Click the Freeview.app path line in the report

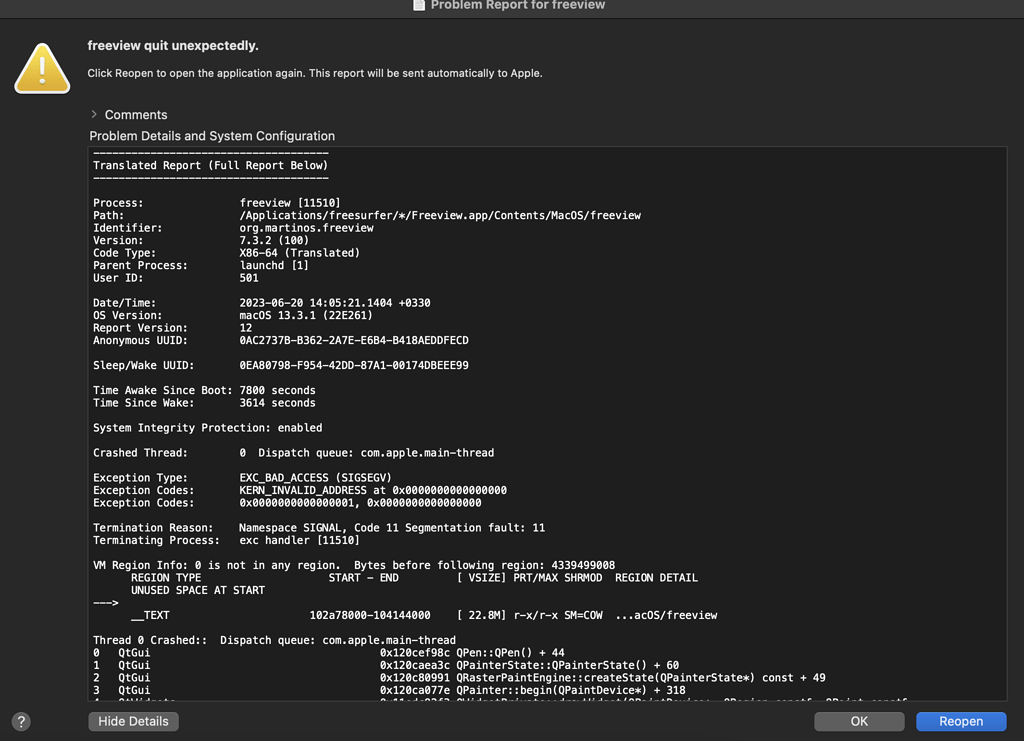point(440,215)
